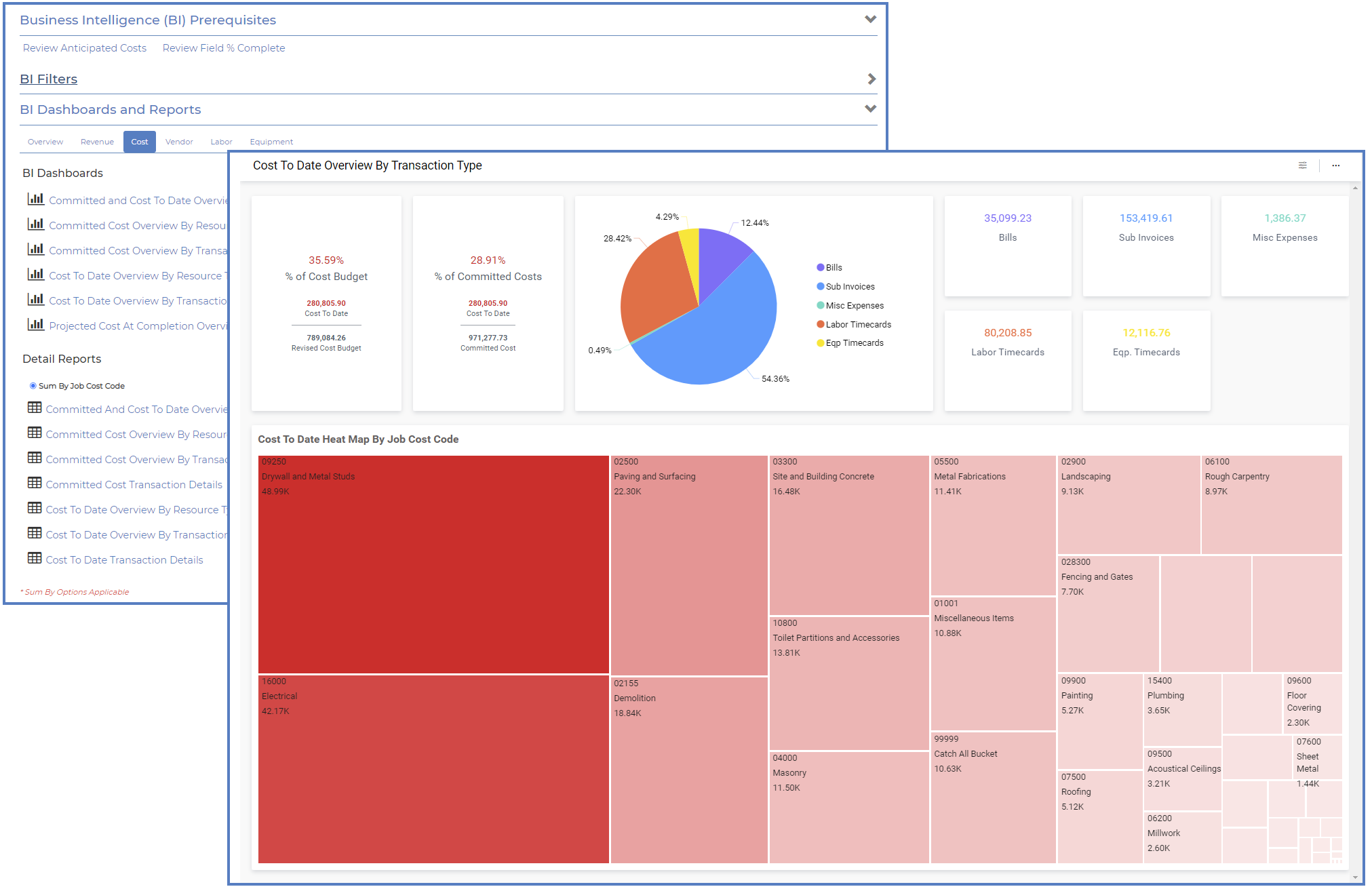Screen dimensions: 1372x889
Task: Click chart icon beside Committed and Cost To Date Overview
Action: coord(36,199)
